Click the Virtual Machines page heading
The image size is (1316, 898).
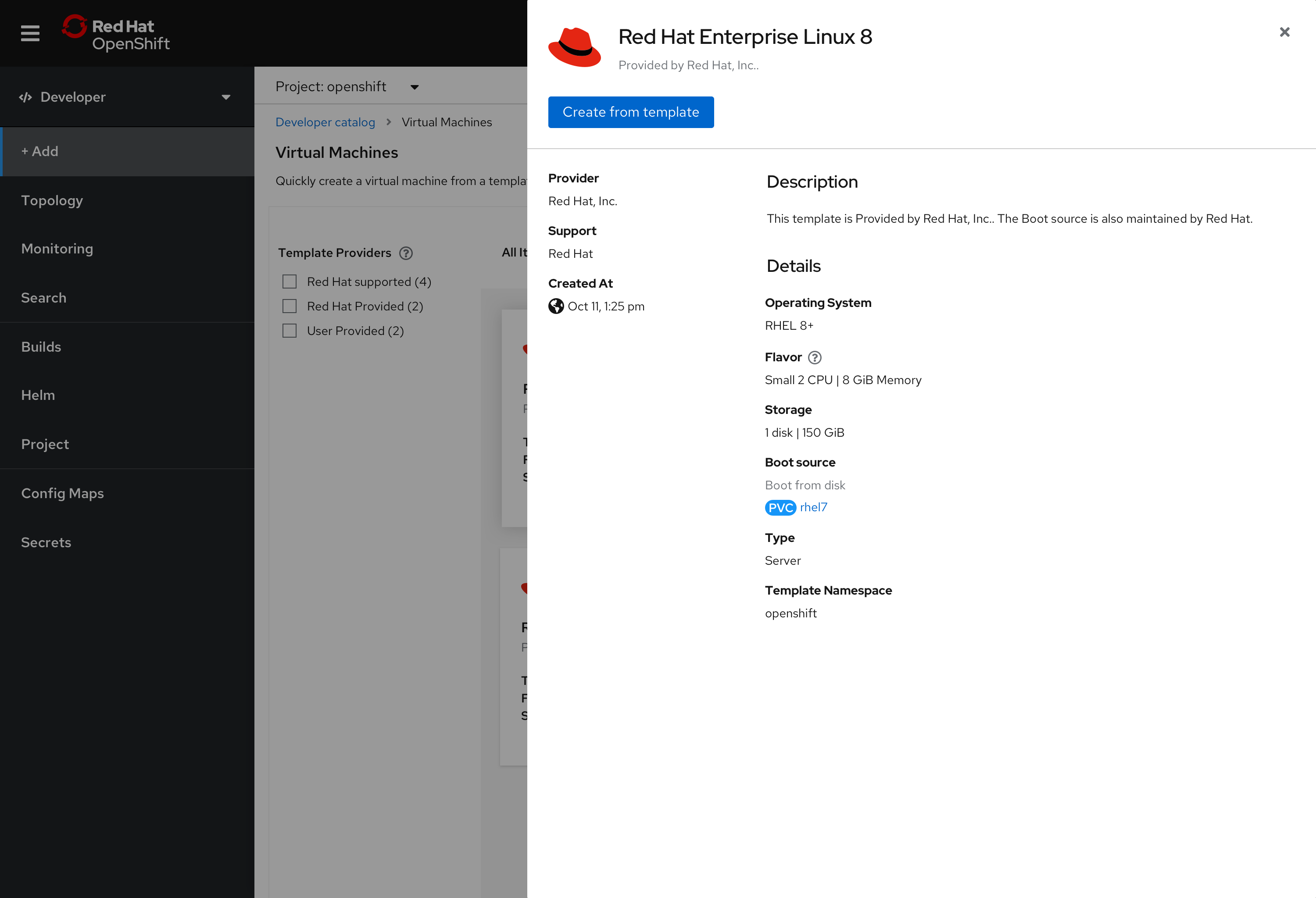click(337, 153)
